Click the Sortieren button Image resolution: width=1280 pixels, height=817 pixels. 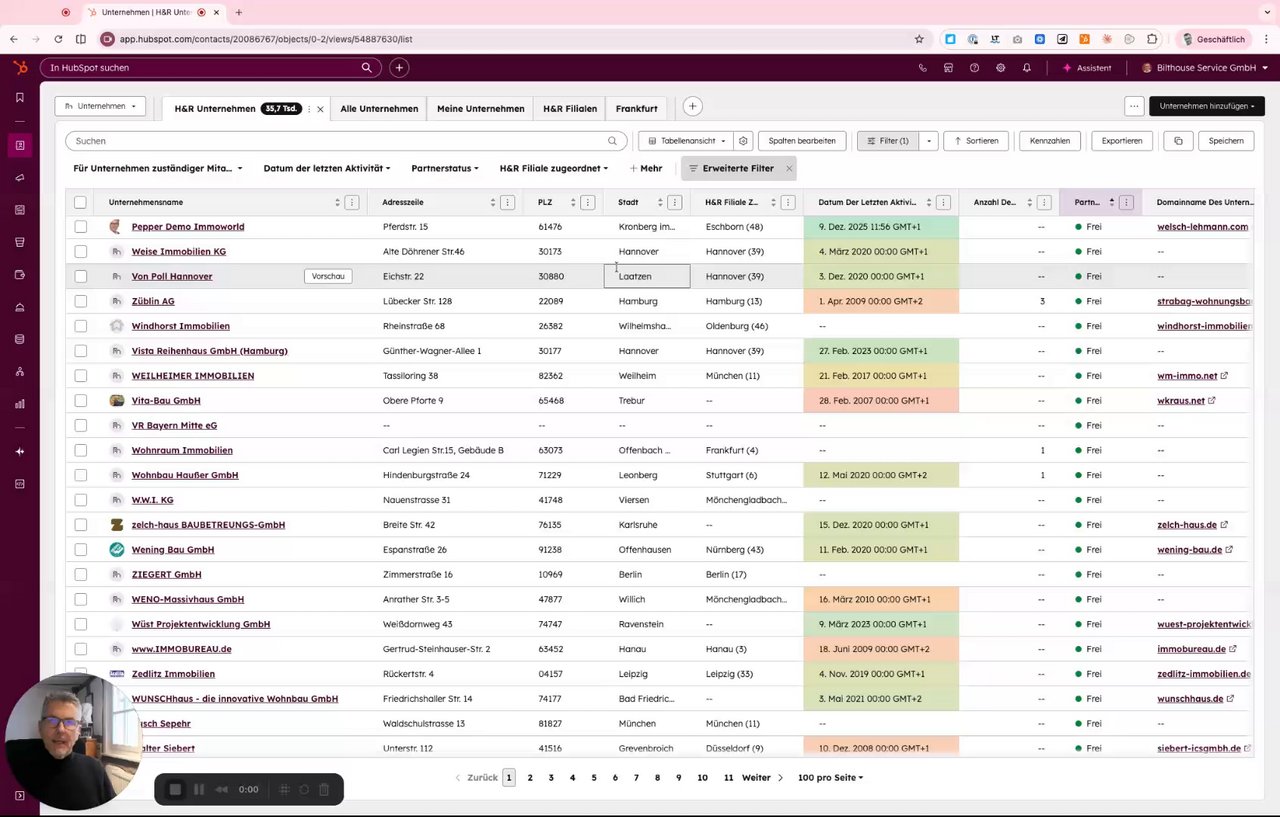click(976, 141)
